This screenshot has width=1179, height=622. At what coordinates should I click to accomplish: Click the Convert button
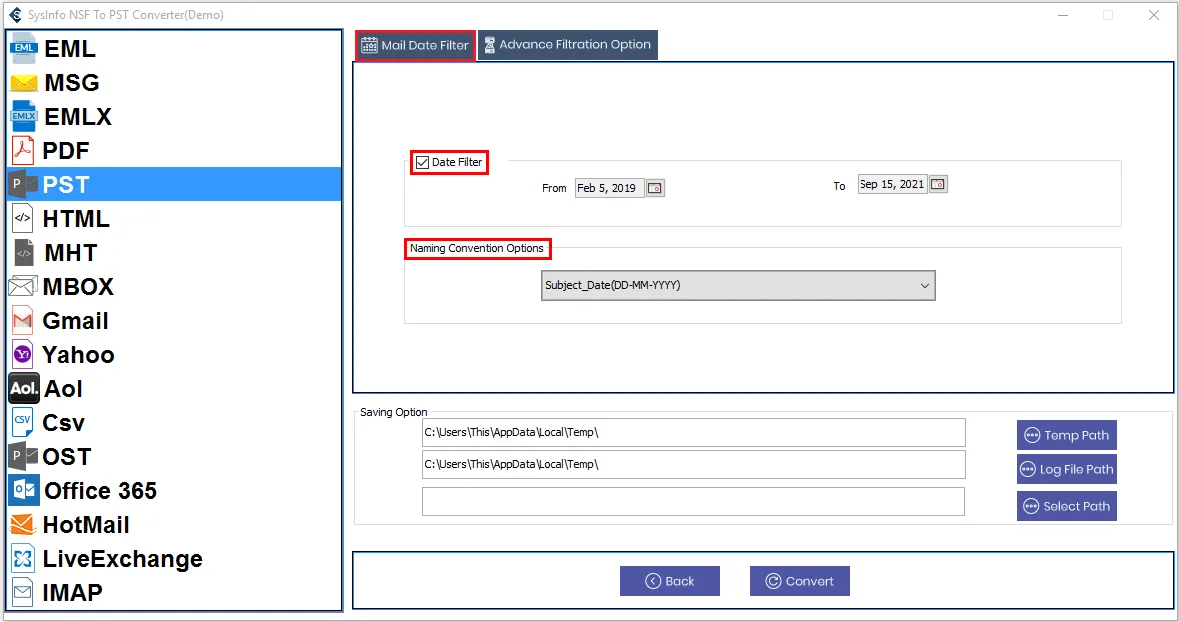pyautogui.click(x=799, y=581)
